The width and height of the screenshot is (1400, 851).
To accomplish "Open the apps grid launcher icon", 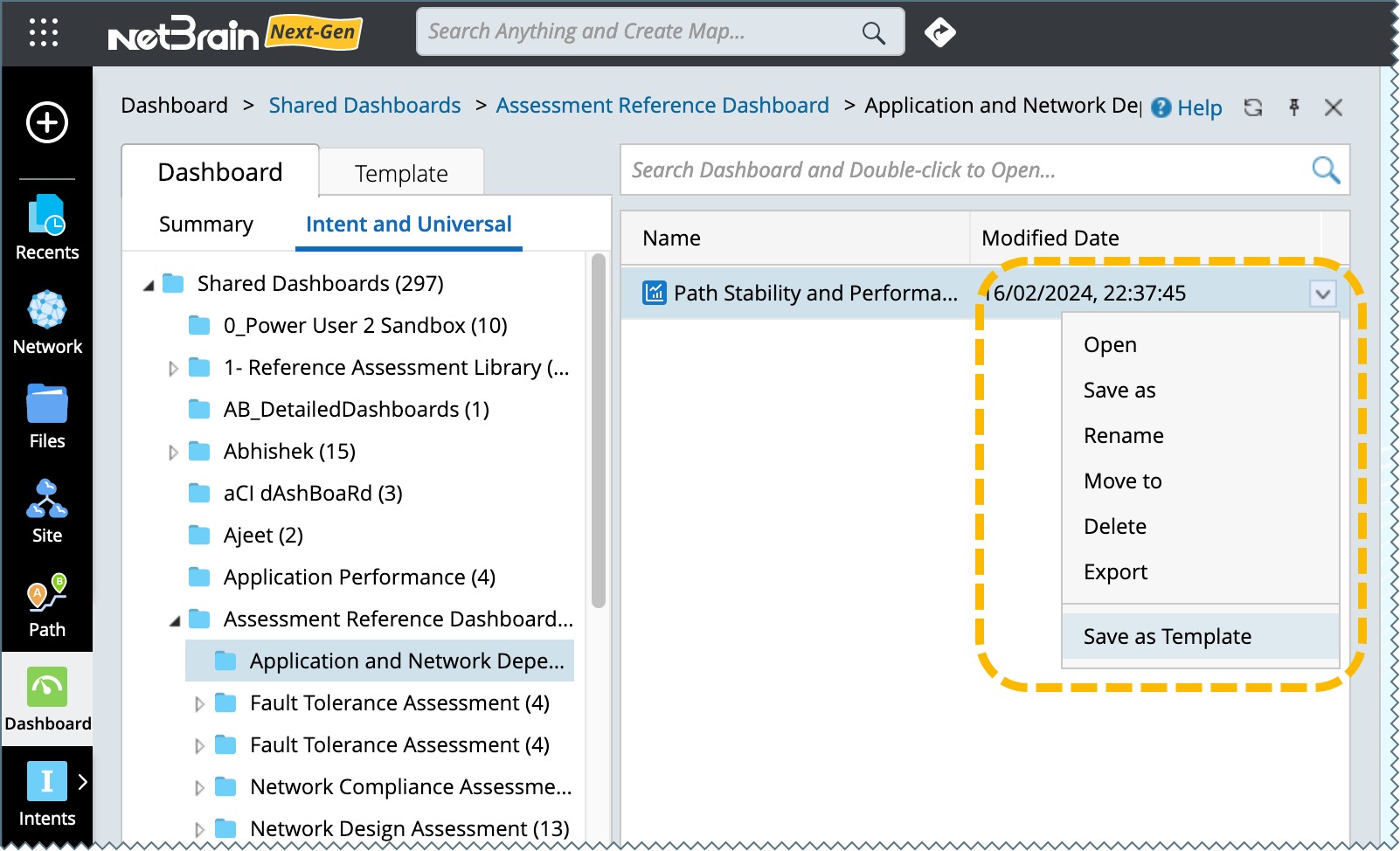I will pos(44,33).
